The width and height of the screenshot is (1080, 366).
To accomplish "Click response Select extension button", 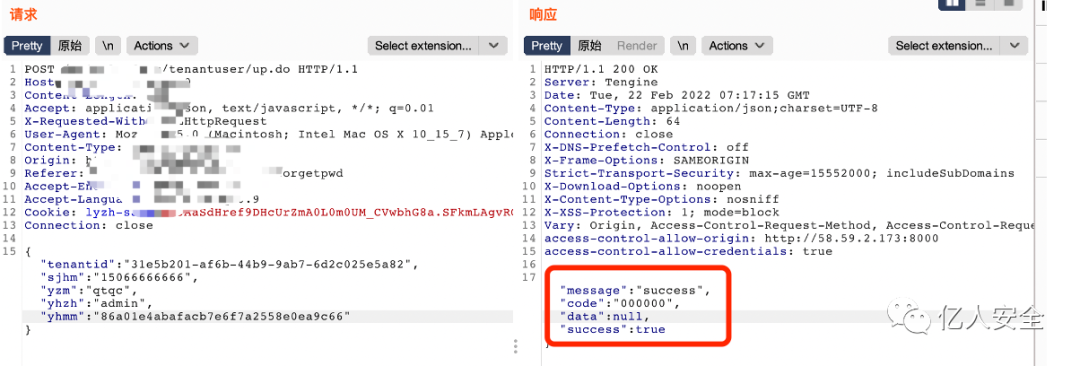I will (x=944, y=45).
